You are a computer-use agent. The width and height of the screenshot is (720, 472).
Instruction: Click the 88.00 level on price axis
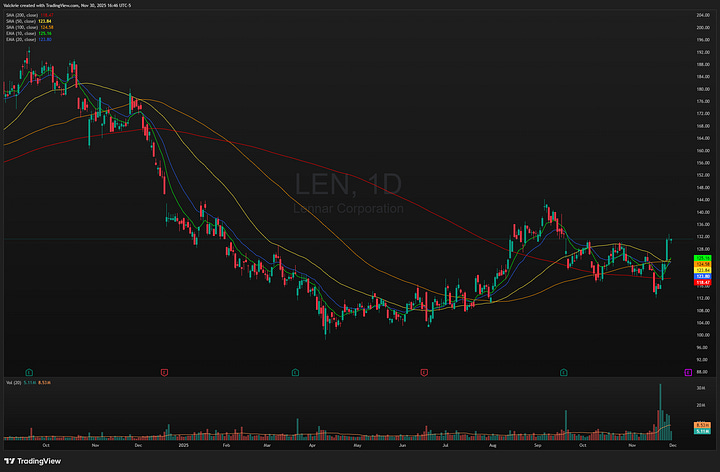click(703, 372)
